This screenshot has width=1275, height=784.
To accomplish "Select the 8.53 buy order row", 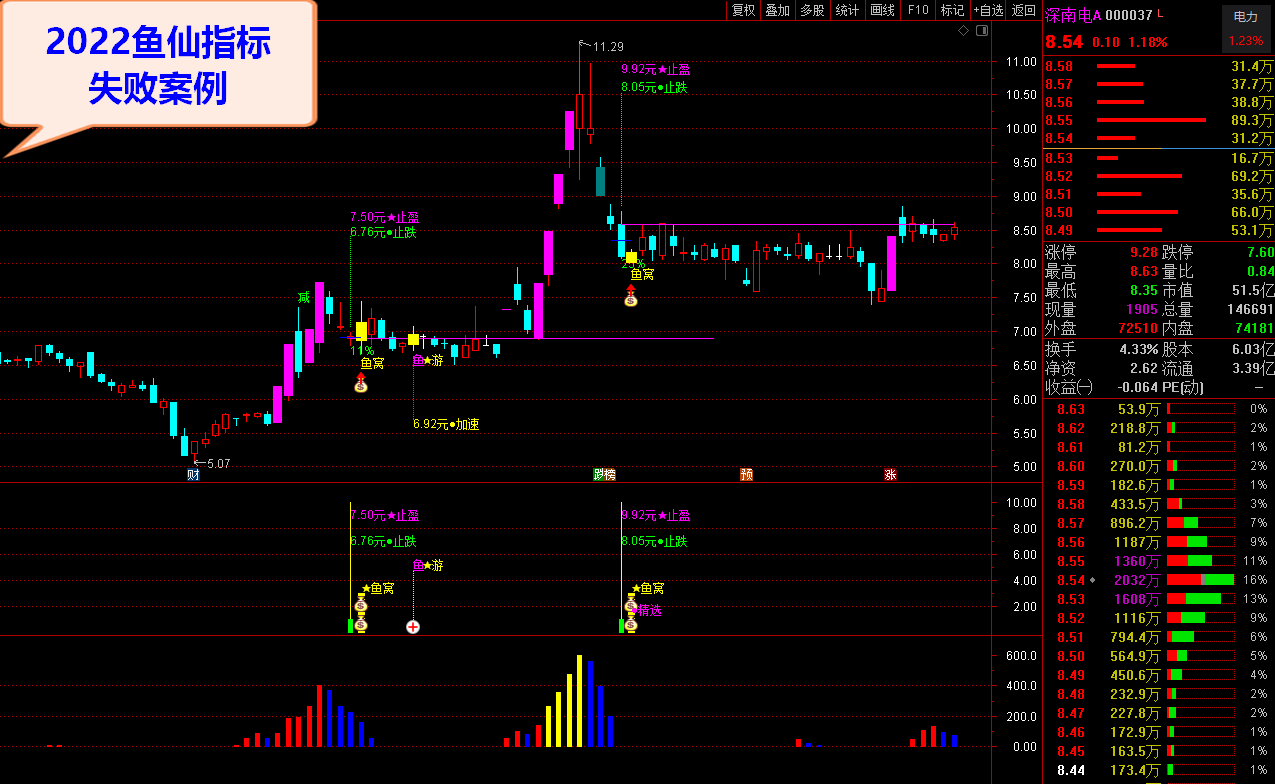I will (1159, 158).
